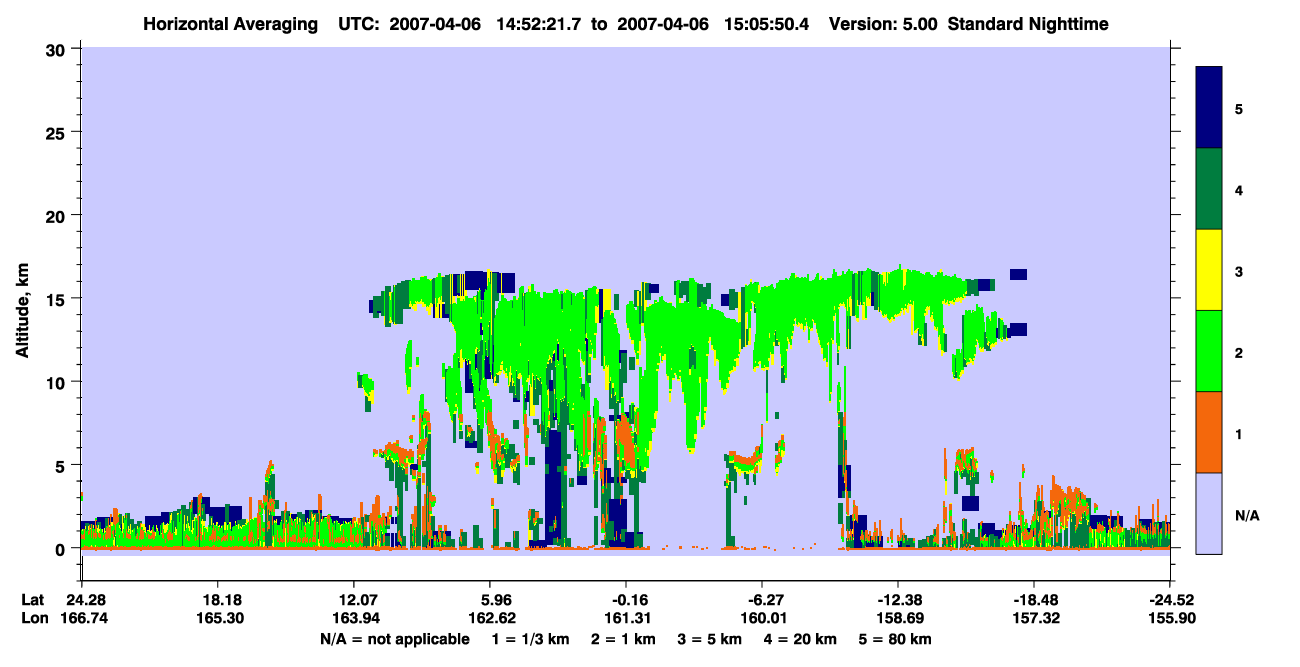This screenshot has height=667, width=1300.
Task: Click the latitude label -0.16
Action: (x=626, y=600)
